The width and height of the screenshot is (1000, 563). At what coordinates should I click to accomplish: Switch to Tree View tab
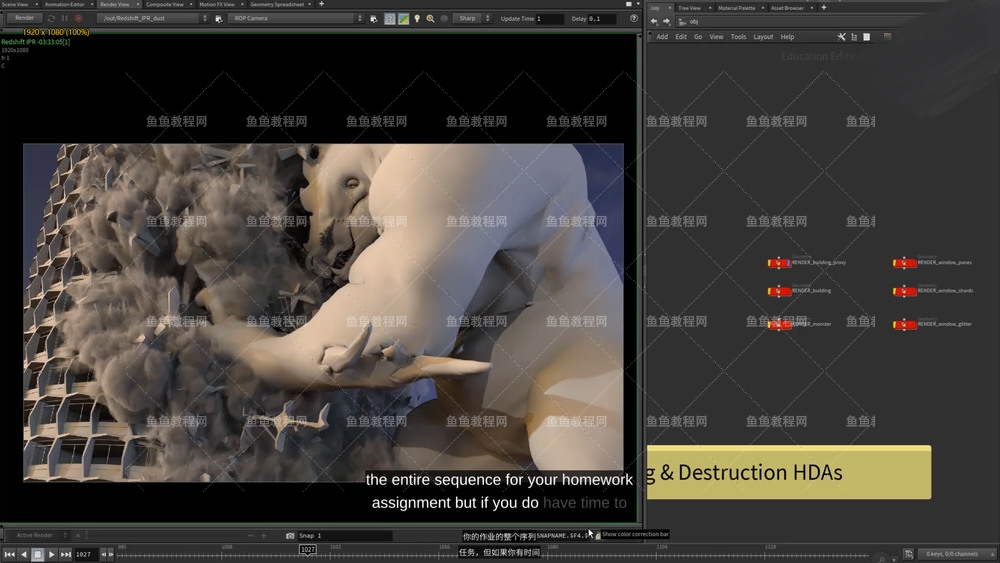(x=689, y=8)
